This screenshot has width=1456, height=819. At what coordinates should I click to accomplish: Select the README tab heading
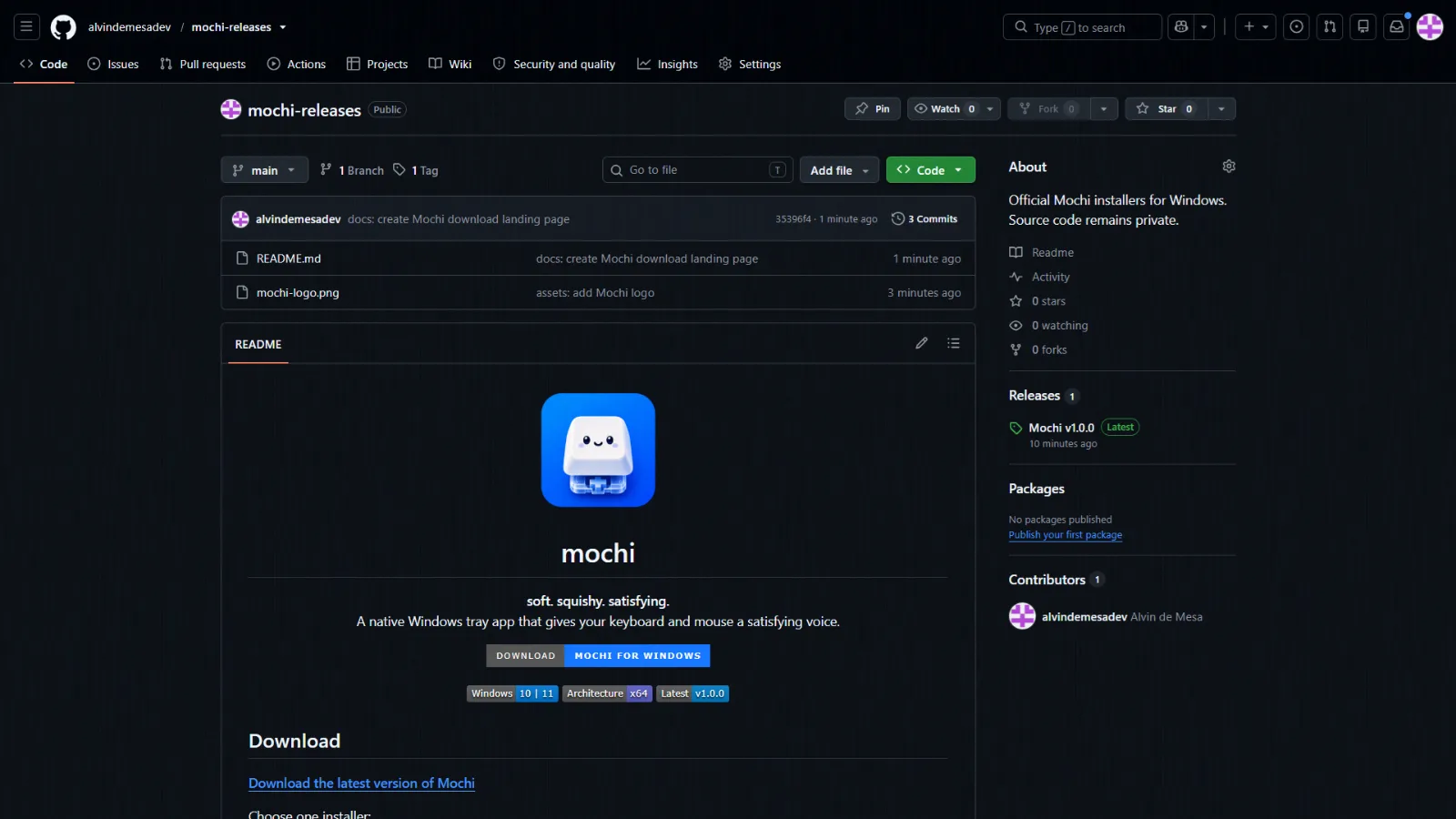coord(258,344)
